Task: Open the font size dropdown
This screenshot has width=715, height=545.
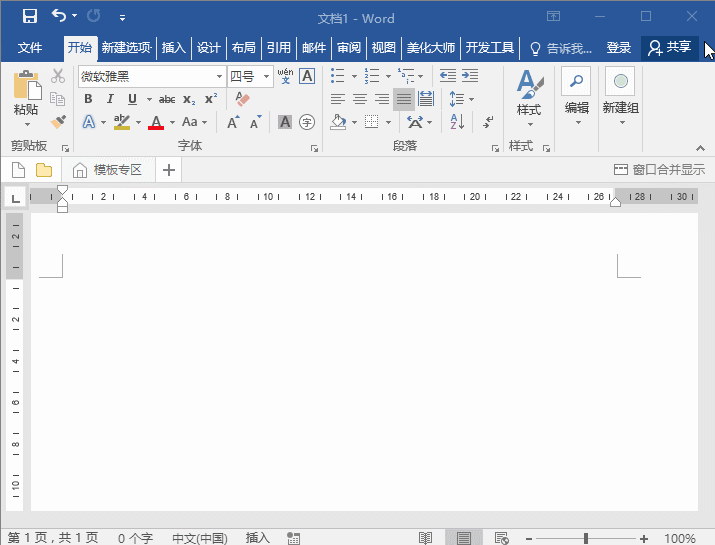Action: pyautogui.click(x=266, y=76)
